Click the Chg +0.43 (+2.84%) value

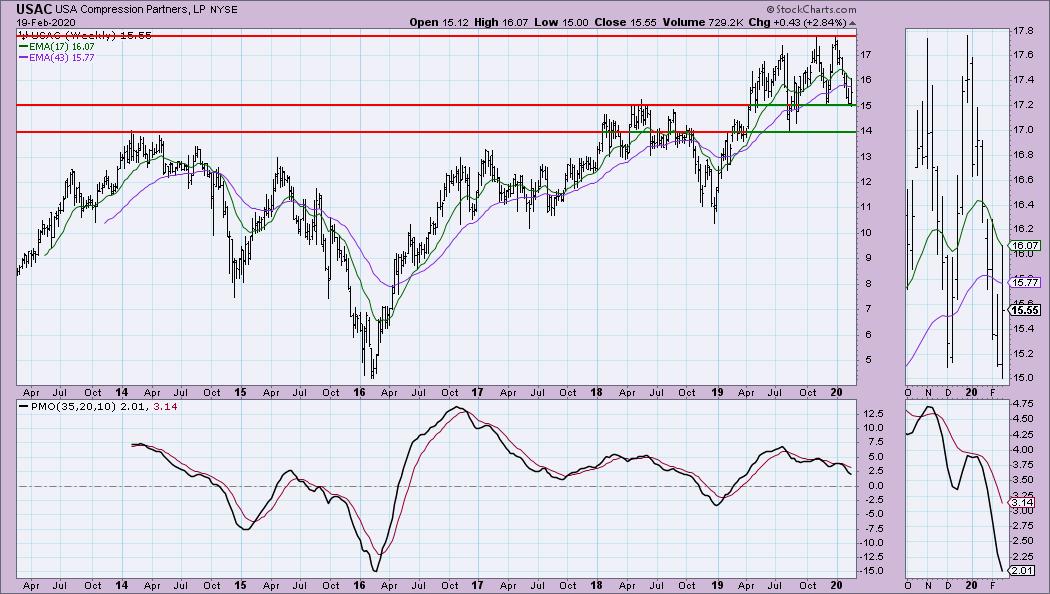click(x=798, y=22)
